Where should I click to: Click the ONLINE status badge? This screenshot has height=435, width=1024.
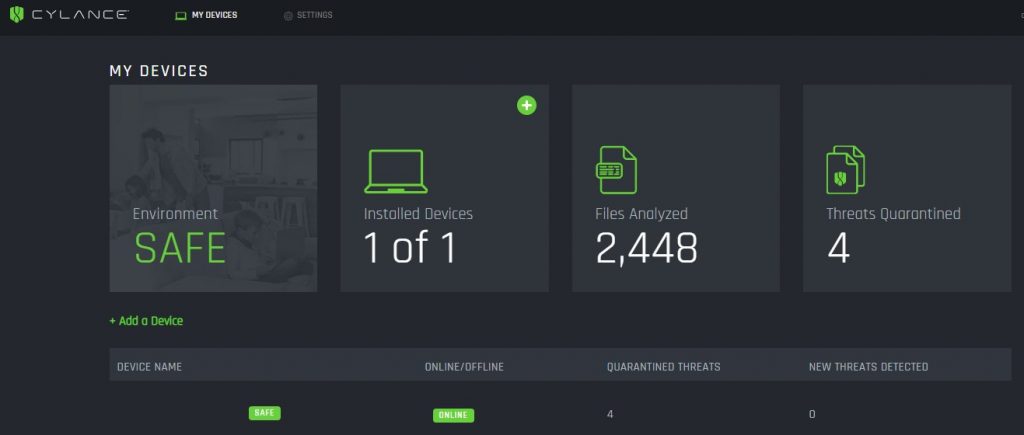click(x=453, y=415)
